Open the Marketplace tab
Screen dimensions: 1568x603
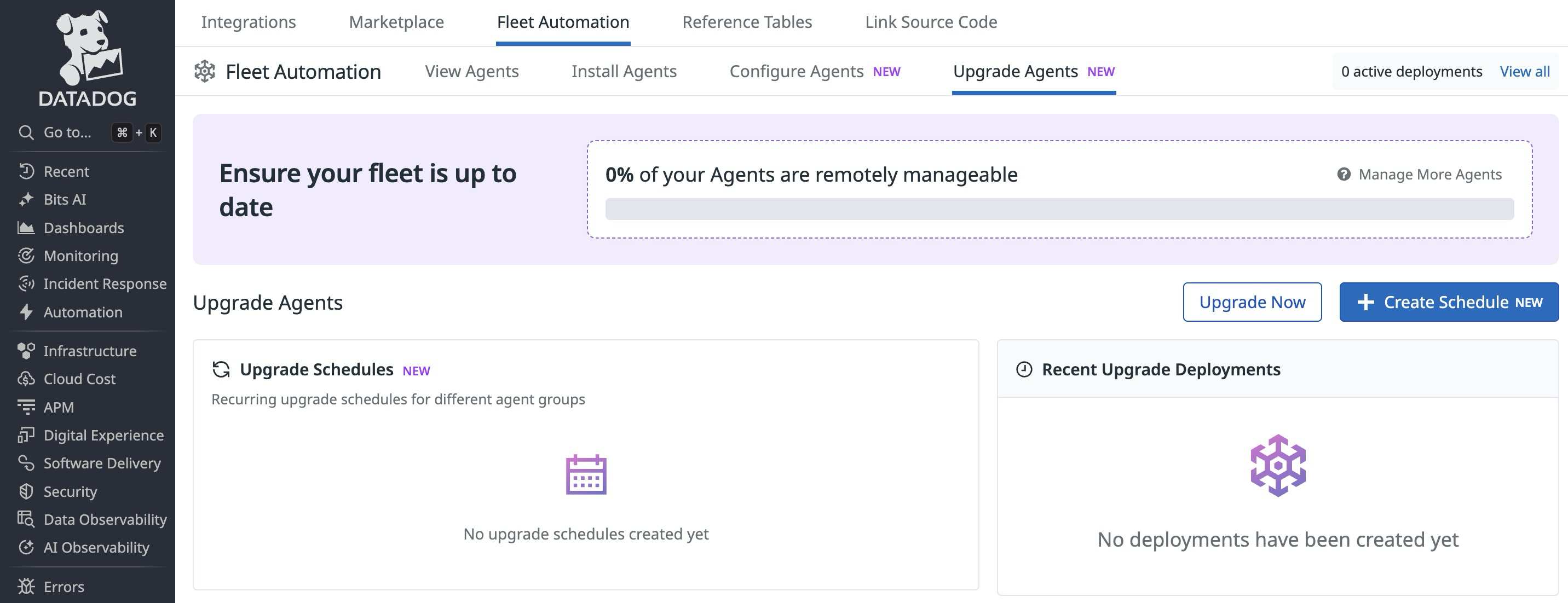coord(396,22)
